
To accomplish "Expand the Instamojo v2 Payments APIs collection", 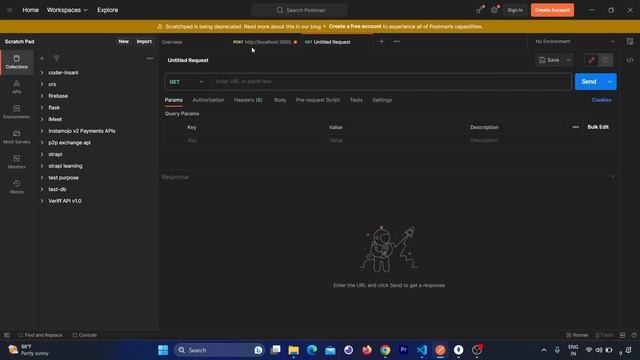I will tap(42, 131).
